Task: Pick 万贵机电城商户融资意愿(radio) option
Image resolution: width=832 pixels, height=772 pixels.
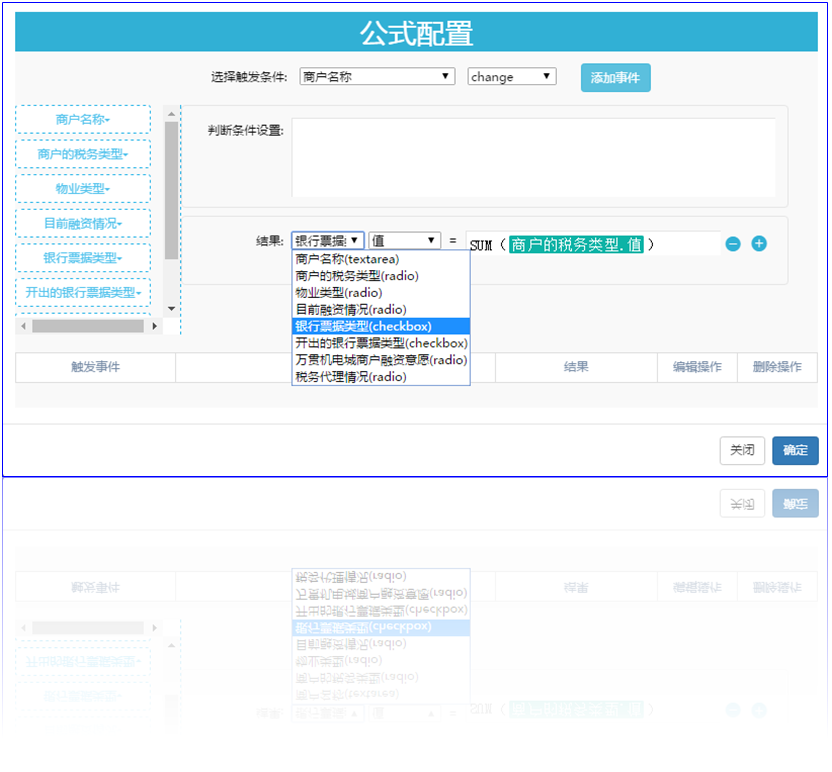Action: pyautogui.click(x=380, y=360)
